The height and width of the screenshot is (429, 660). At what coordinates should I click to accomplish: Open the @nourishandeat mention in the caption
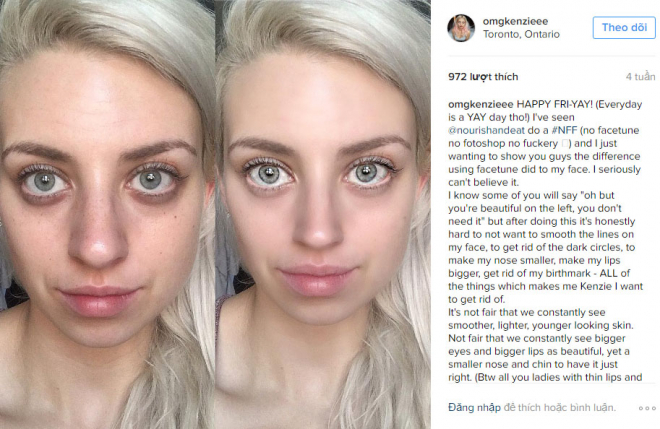pyautogui.click(x=486, y=130)
